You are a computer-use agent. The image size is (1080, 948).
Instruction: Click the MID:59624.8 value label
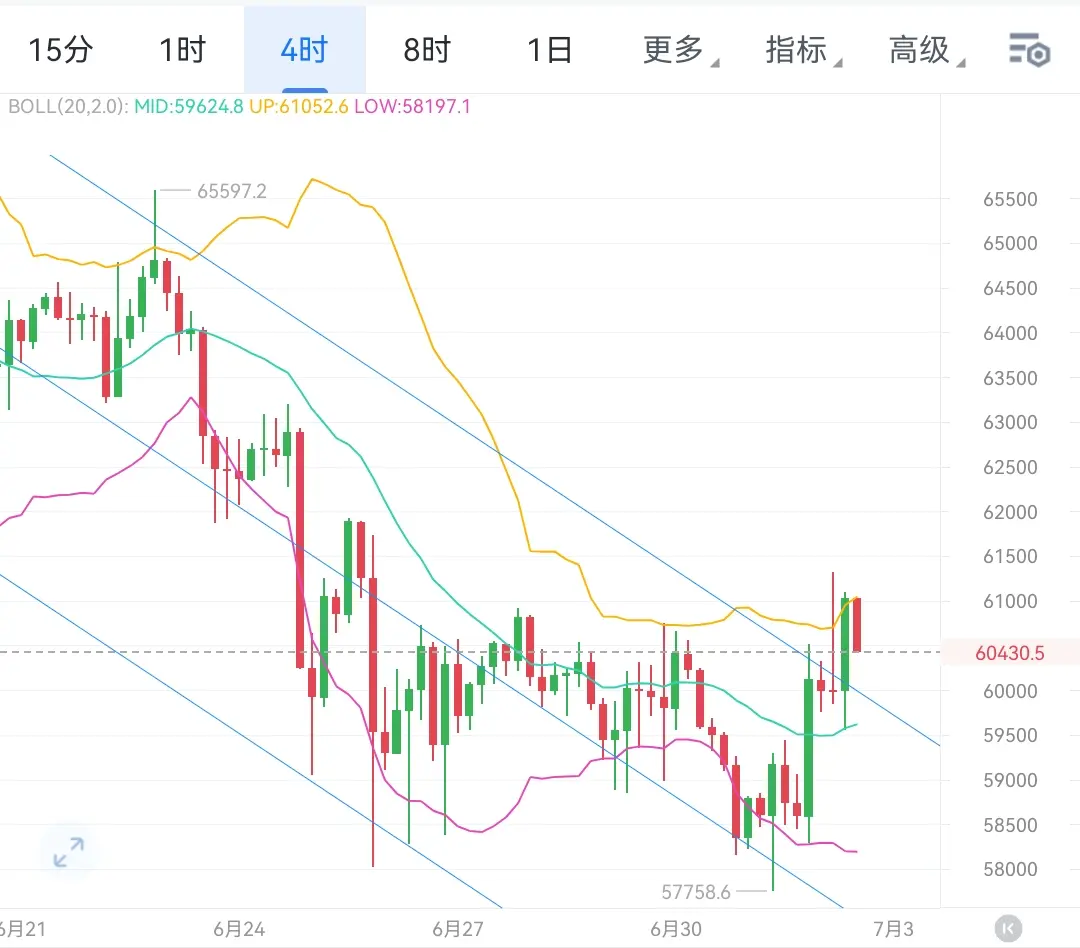point(189,107)
